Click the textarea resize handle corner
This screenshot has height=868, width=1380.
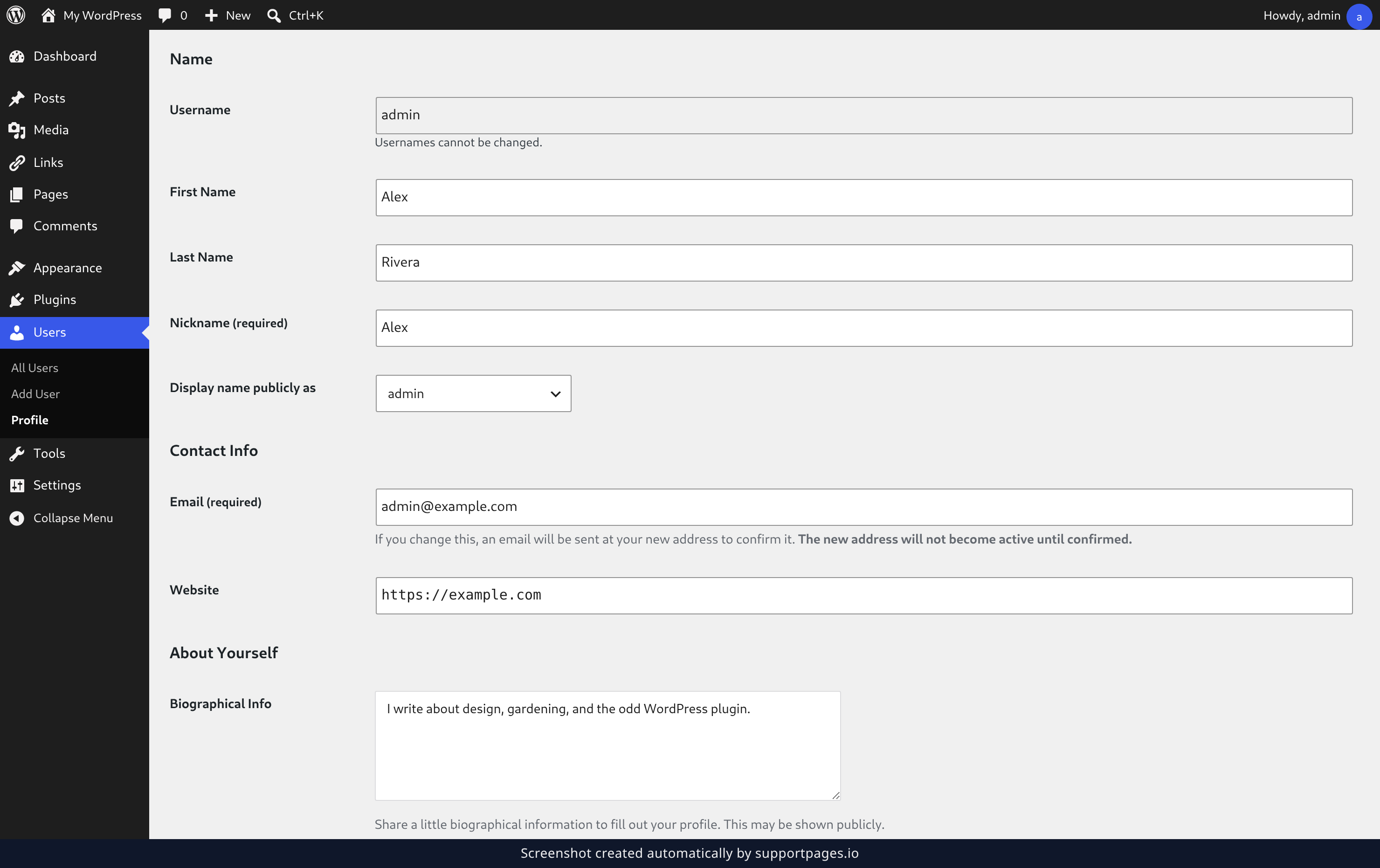click(835, 795)
